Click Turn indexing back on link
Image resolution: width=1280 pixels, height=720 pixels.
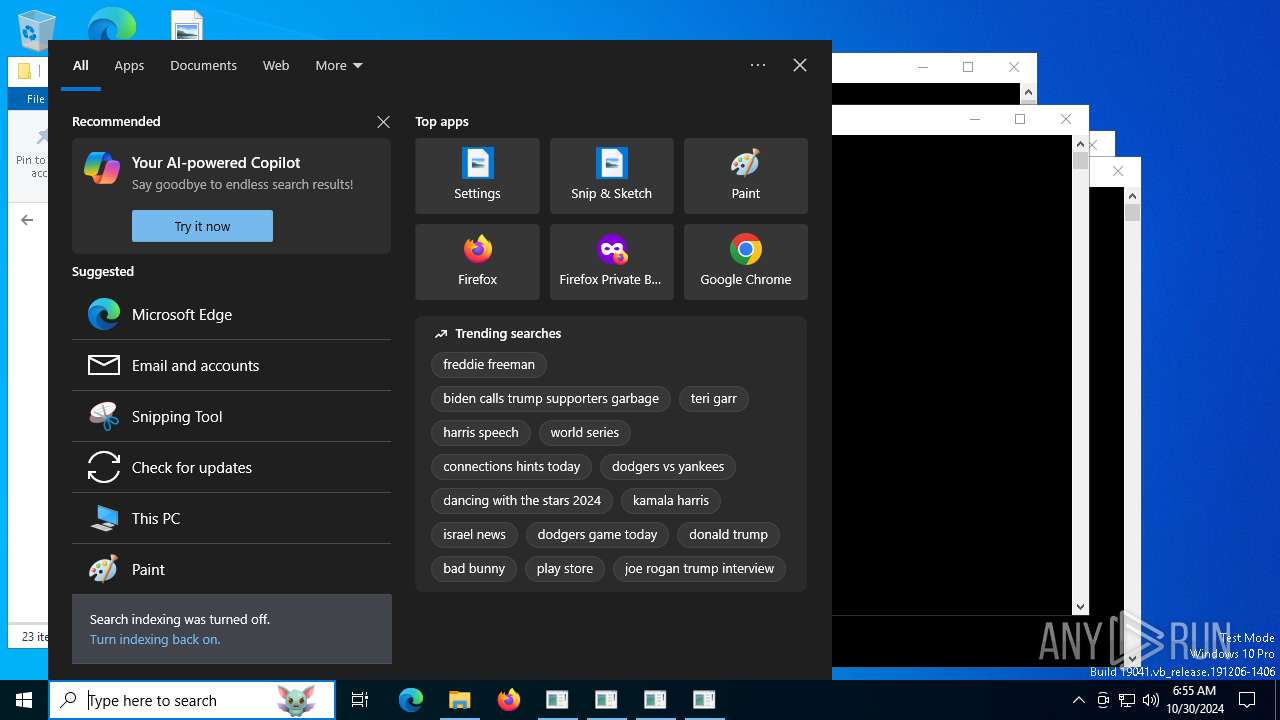click(155, 639)
